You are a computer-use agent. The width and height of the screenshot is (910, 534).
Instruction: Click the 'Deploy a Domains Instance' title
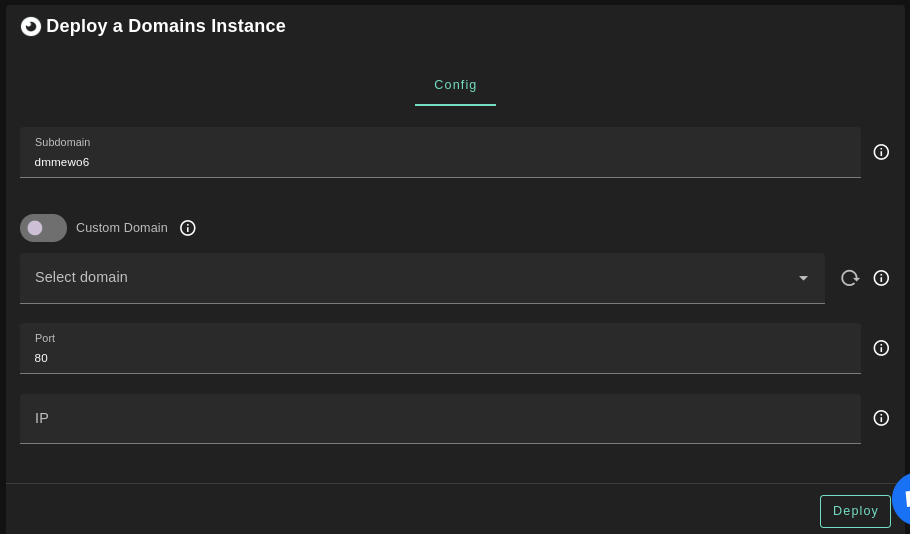pos(166,27)
